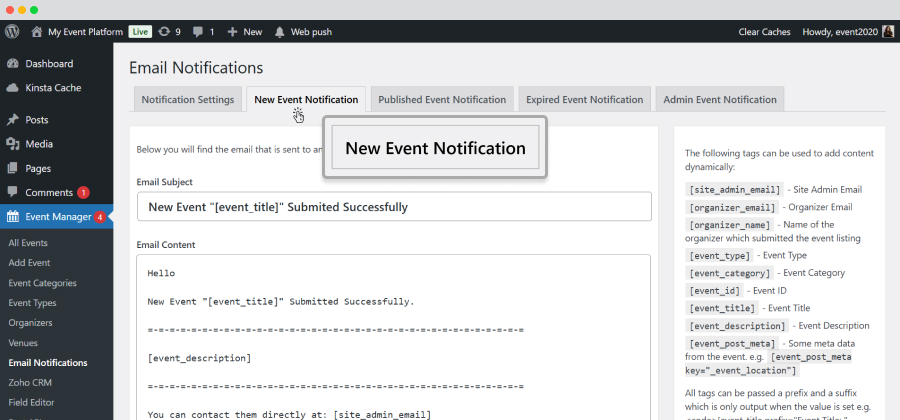
Task: Open Field Editor submenu link
Action: pyautogui.click(x=32, y=403)
